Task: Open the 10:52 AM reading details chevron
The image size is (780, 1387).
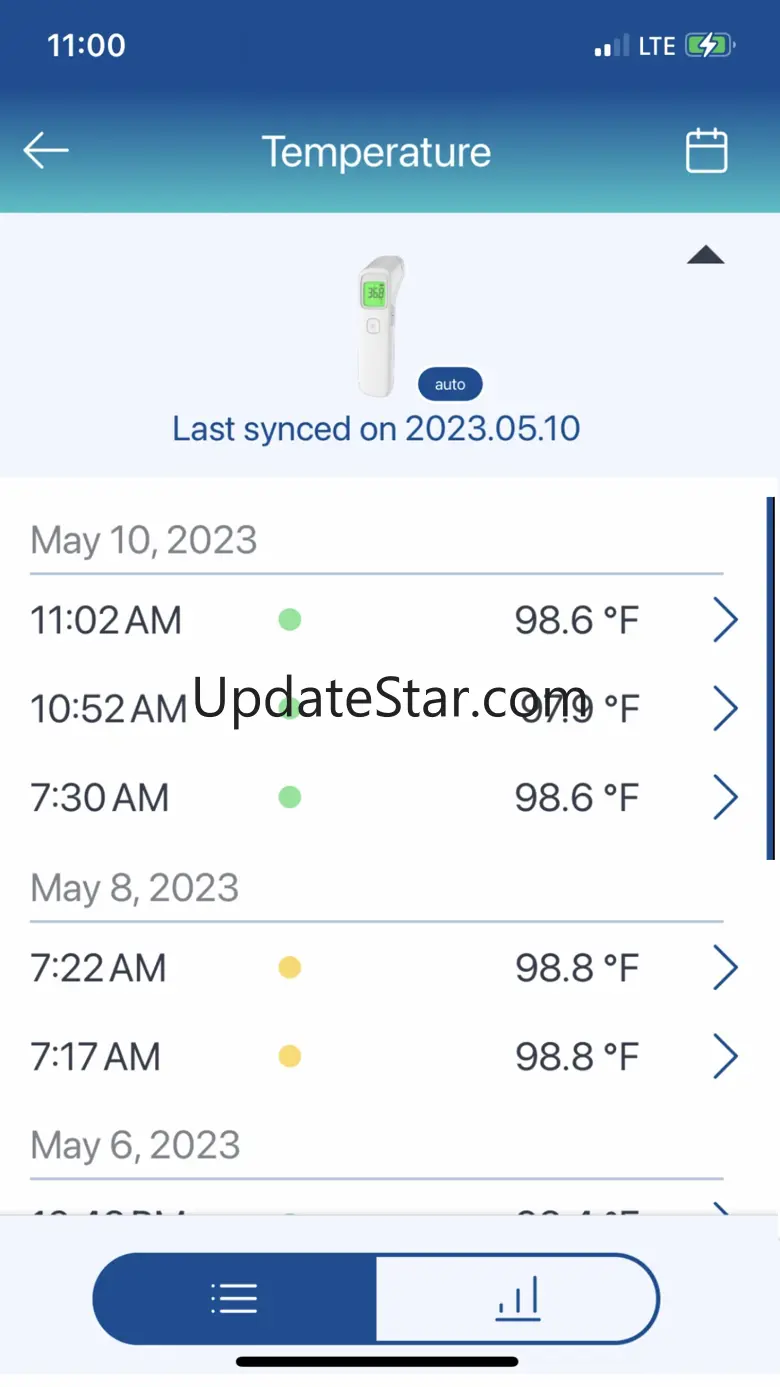Action: click(725, 709)
